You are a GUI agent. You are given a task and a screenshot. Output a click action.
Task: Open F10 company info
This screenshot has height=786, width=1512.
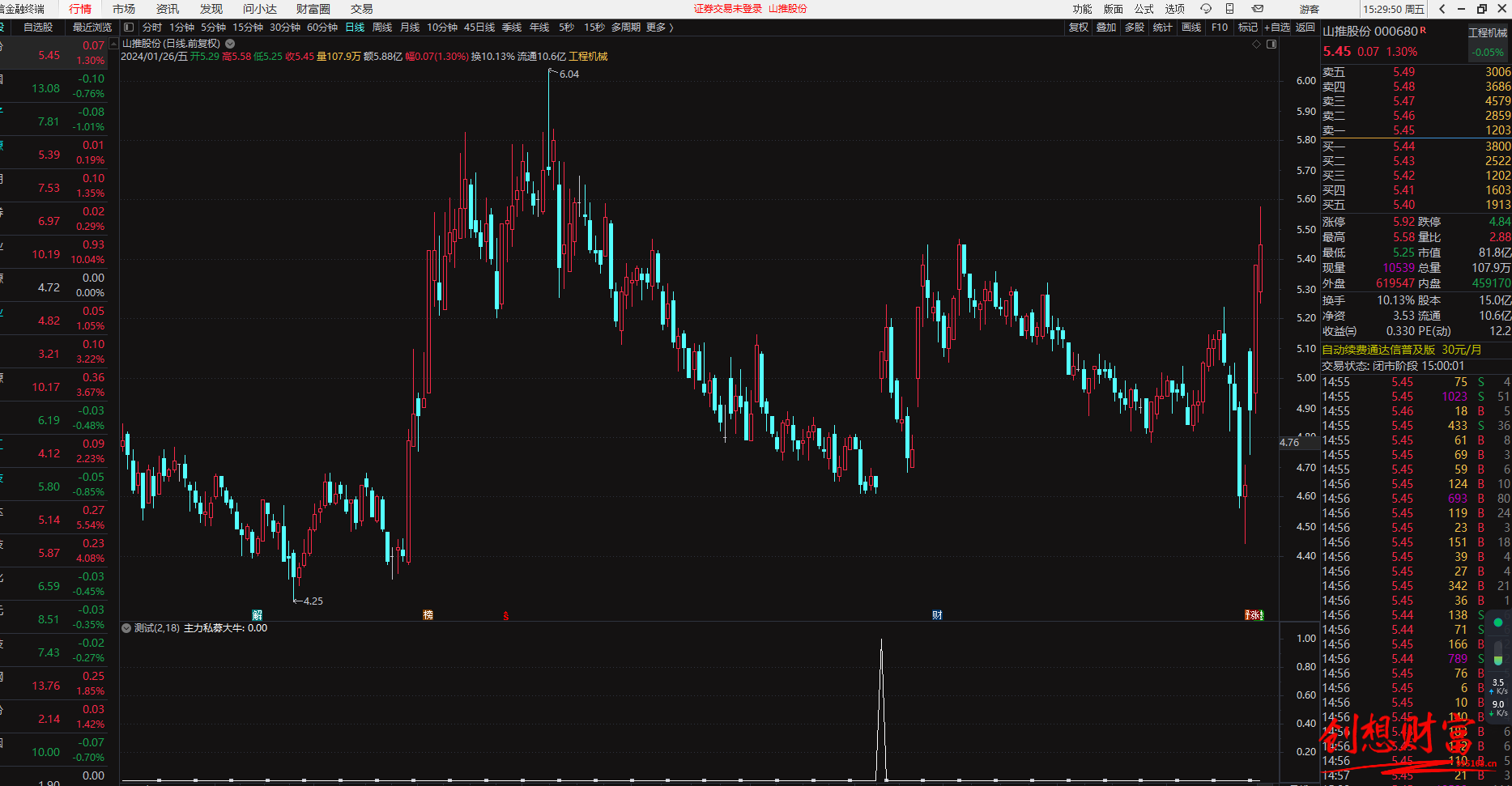1220,28
